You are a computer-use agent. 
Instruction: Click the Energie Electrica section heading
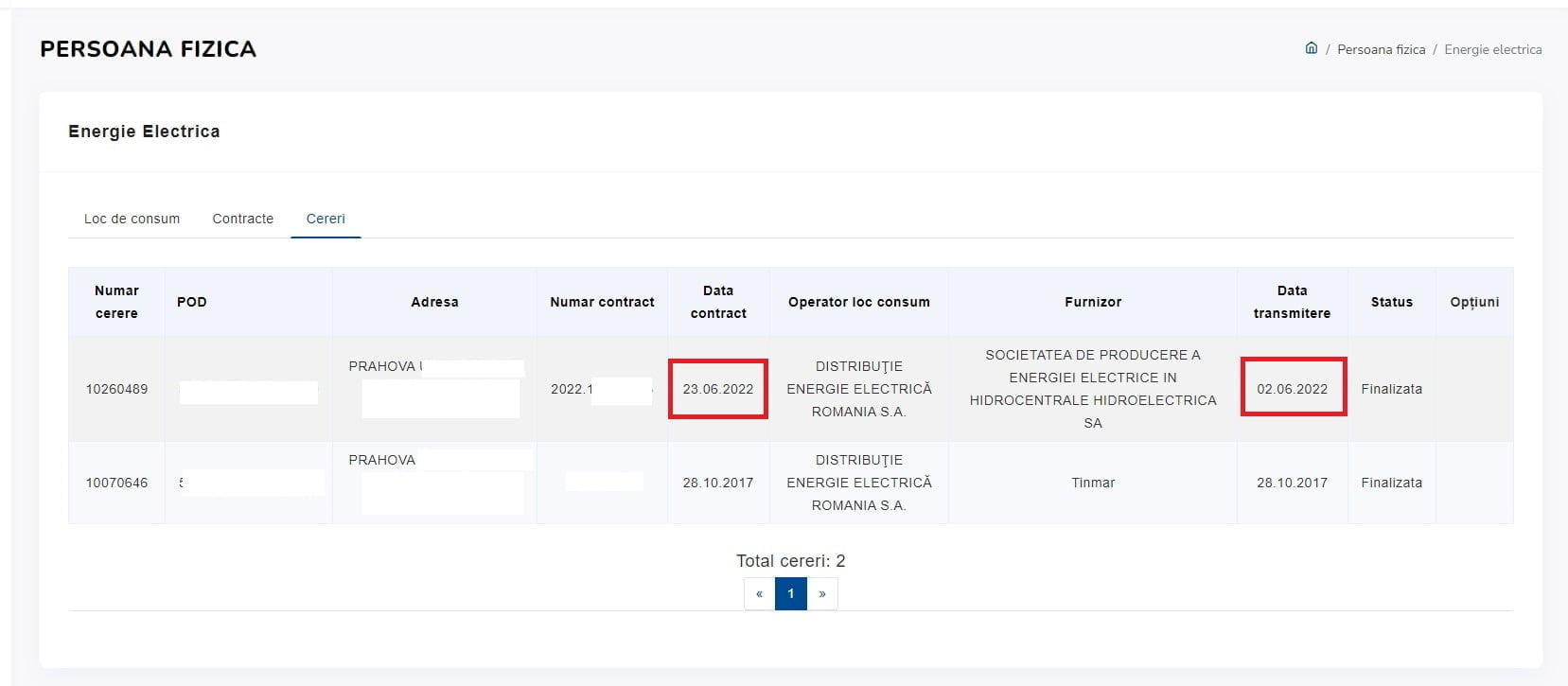click(144, 132)
